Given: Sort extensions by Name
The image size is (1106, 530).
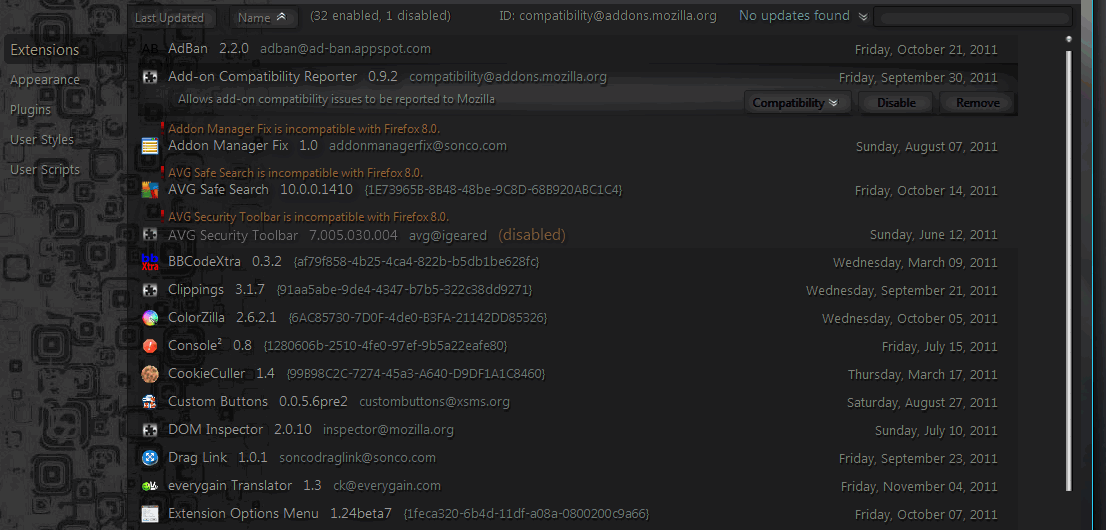Looking at the screenshot, I should click(262, 18).
